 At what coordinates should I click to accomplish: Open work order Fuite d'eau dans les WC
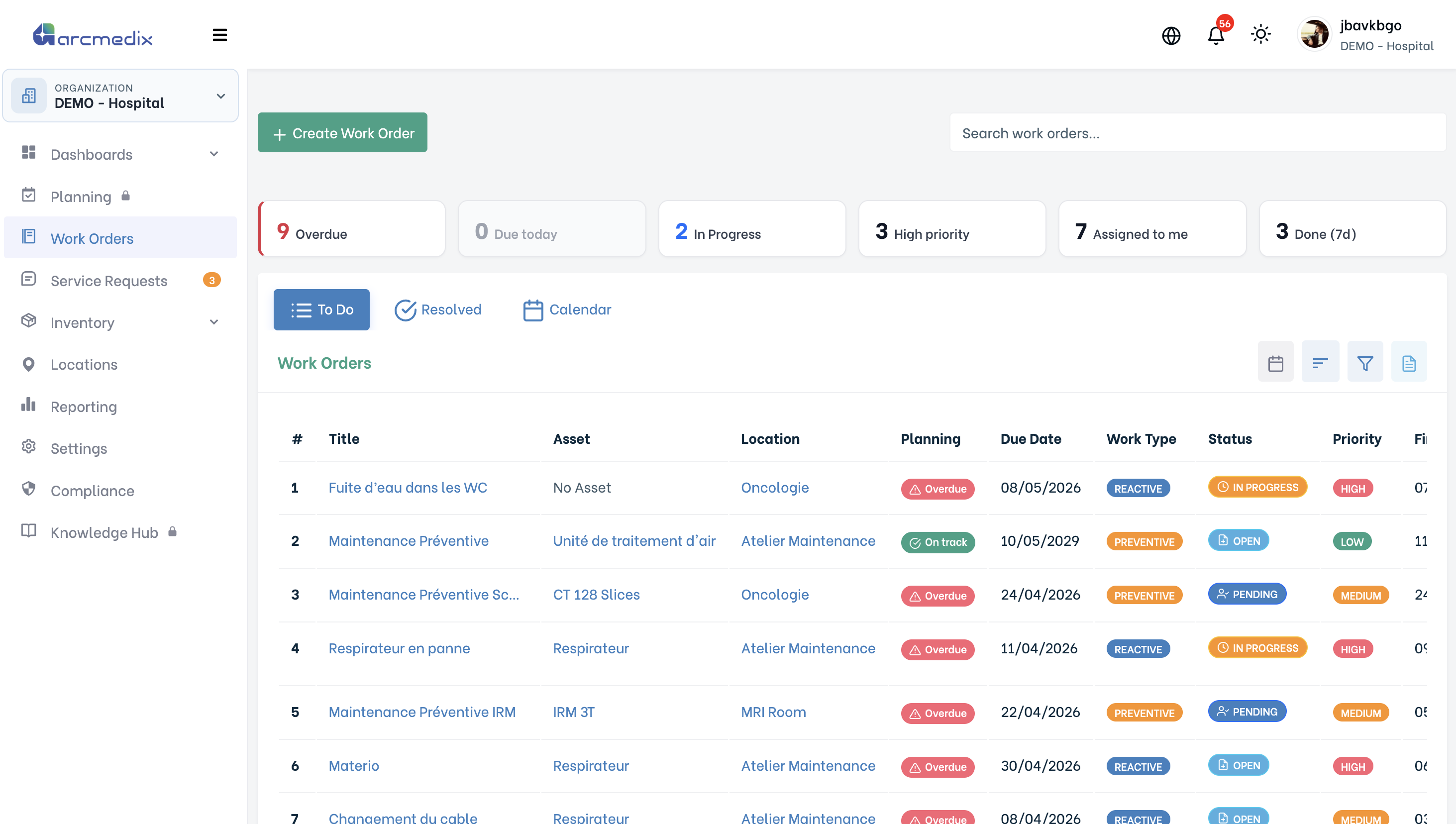[408, 487]
